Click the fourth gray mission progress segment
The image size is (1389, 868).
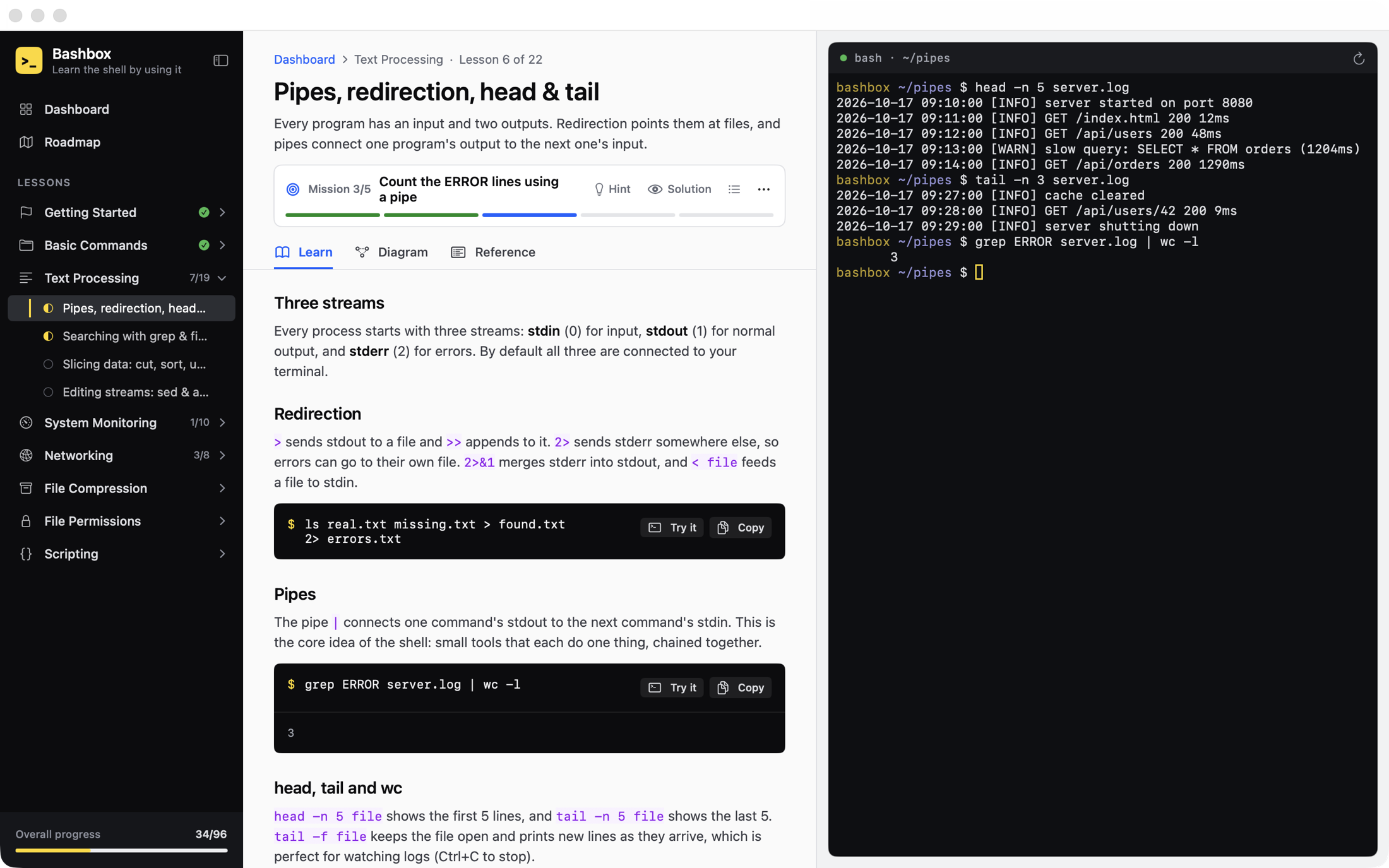point(628,215)
